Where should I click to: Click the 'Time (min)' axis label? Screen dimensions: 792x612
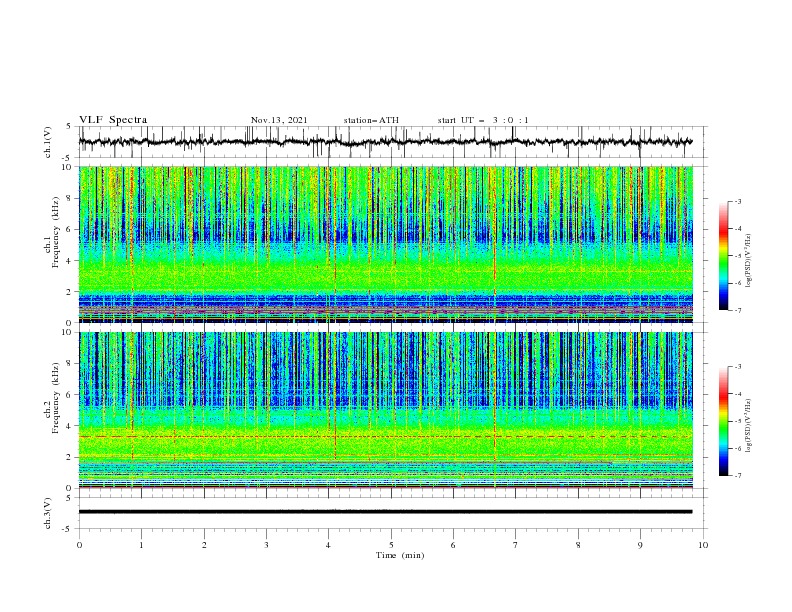click(400, 555)
